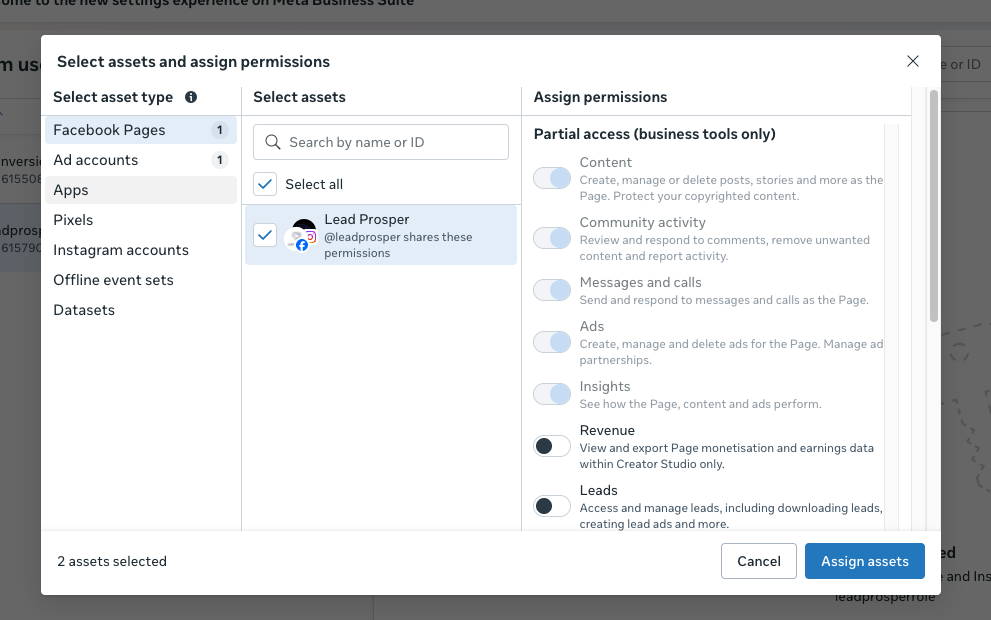This screenshot has width=991, height=620.
Task: Click the search magnifier icon in Select assets
Action: [272, 142]
